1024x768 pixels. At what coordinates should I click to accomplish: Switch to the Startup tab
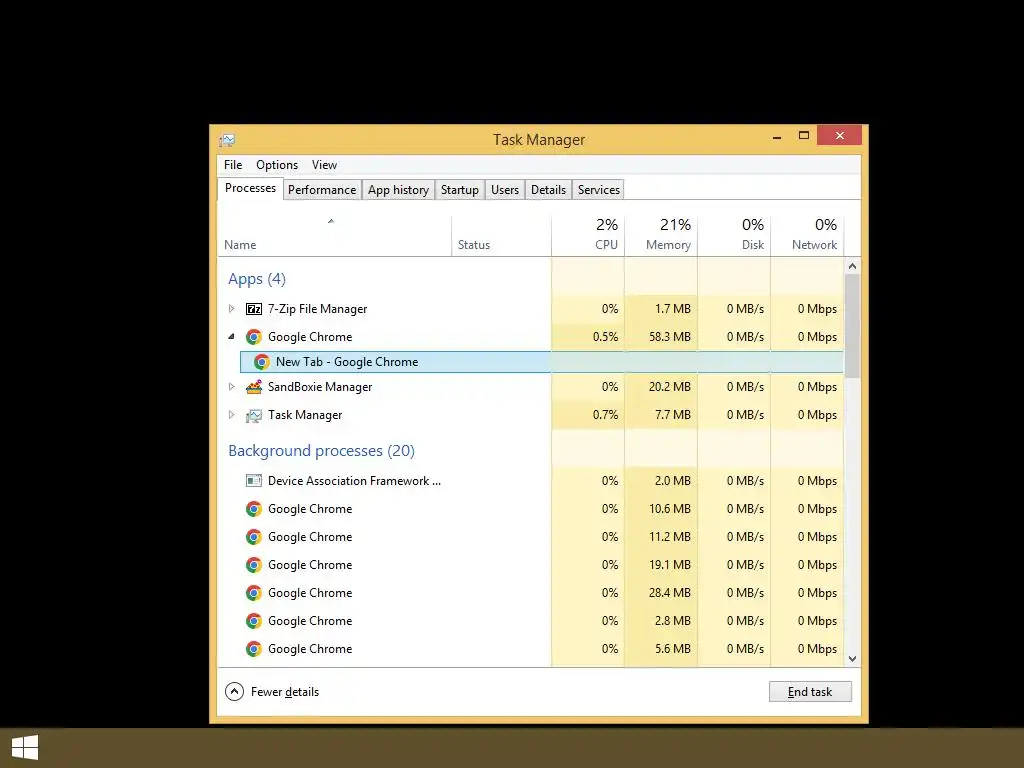click(460, 190)
